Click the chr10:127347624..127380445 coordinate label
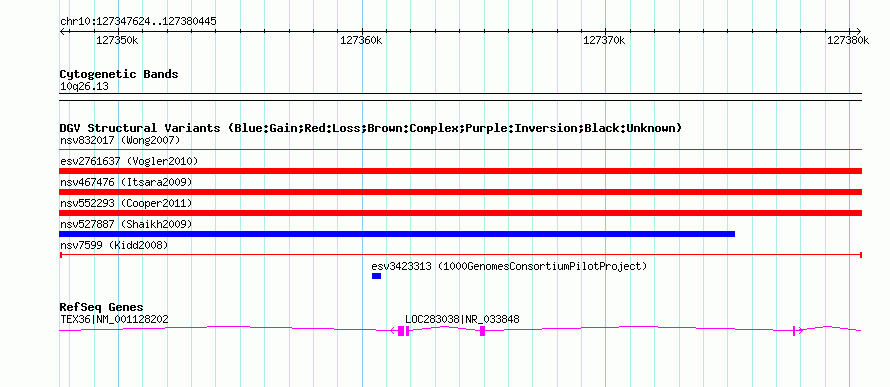This screenshot has width=890, height=387. pyautogui.click(x=138, y=22)
